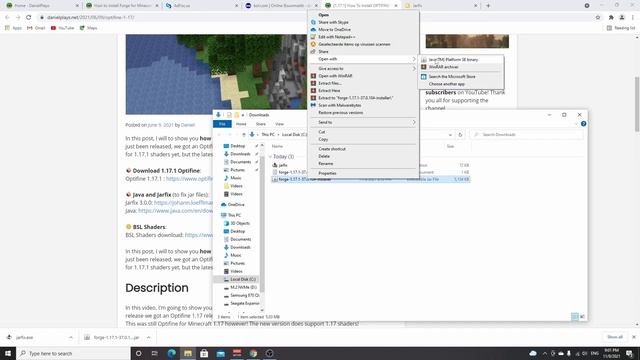Select Seagate Expansion drive in navigation pane
This screenshot has width=640, height=360.
click(x=244, y=303)
